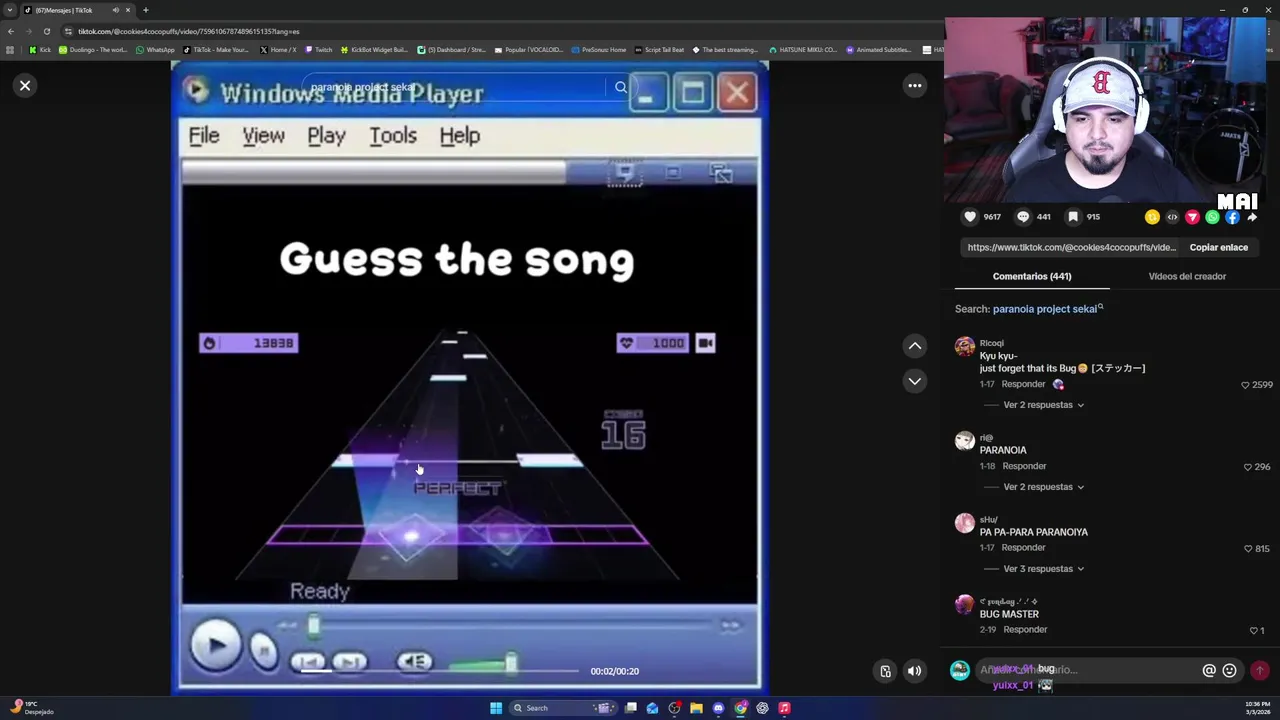Go to the next video with the down arrow
The image size is (1280, 720).
(x=914, y=381)
